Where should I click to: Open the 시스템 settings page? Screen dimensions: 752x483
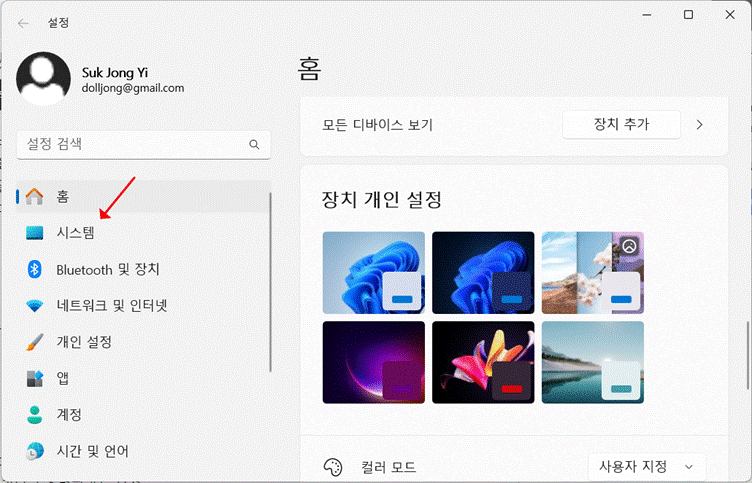(x=144, y=233)
